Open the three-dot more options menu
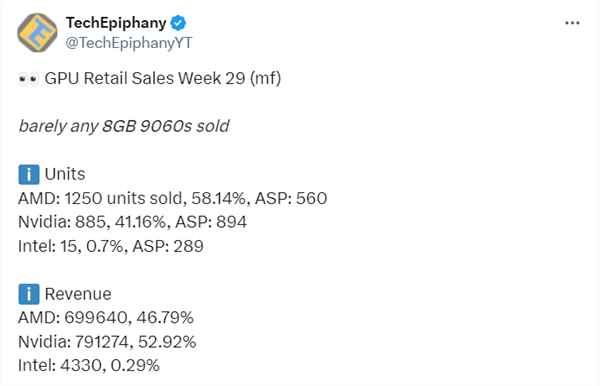 tap(572, 23)
